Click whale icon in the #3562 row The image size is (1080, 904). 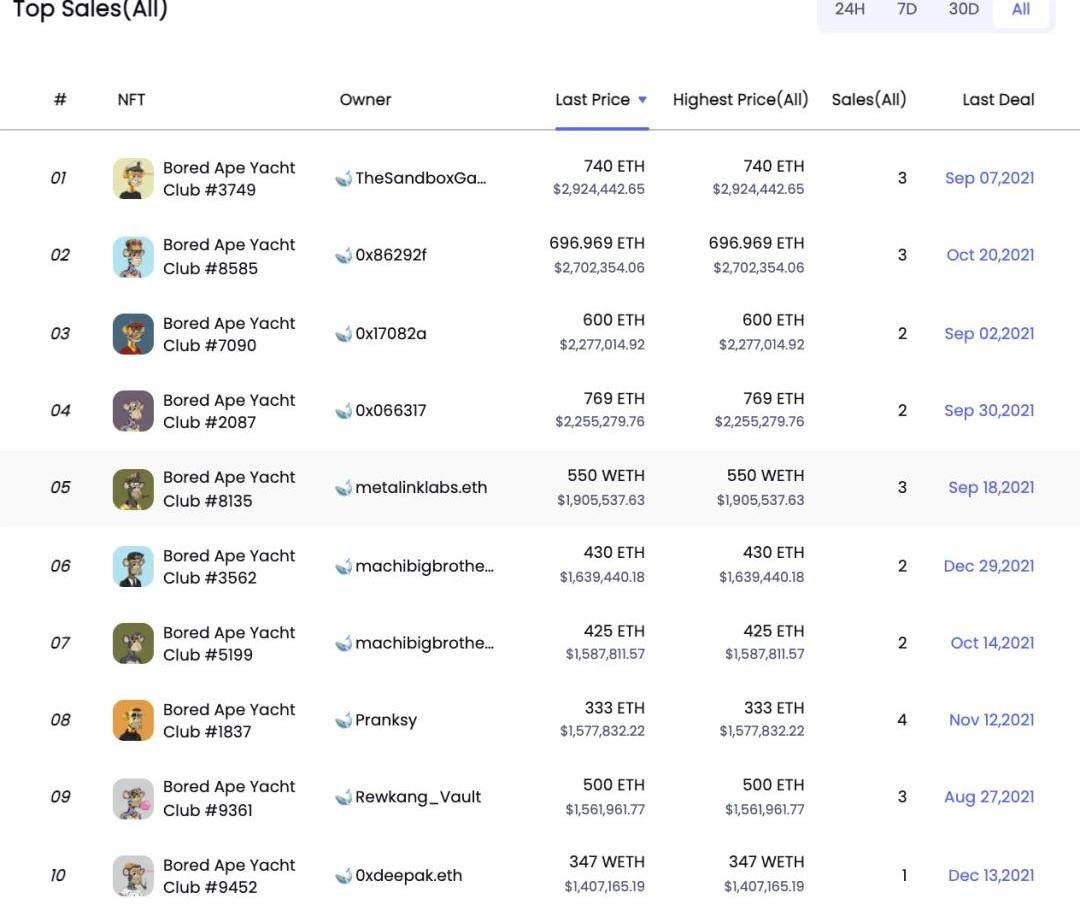point(343,566)
